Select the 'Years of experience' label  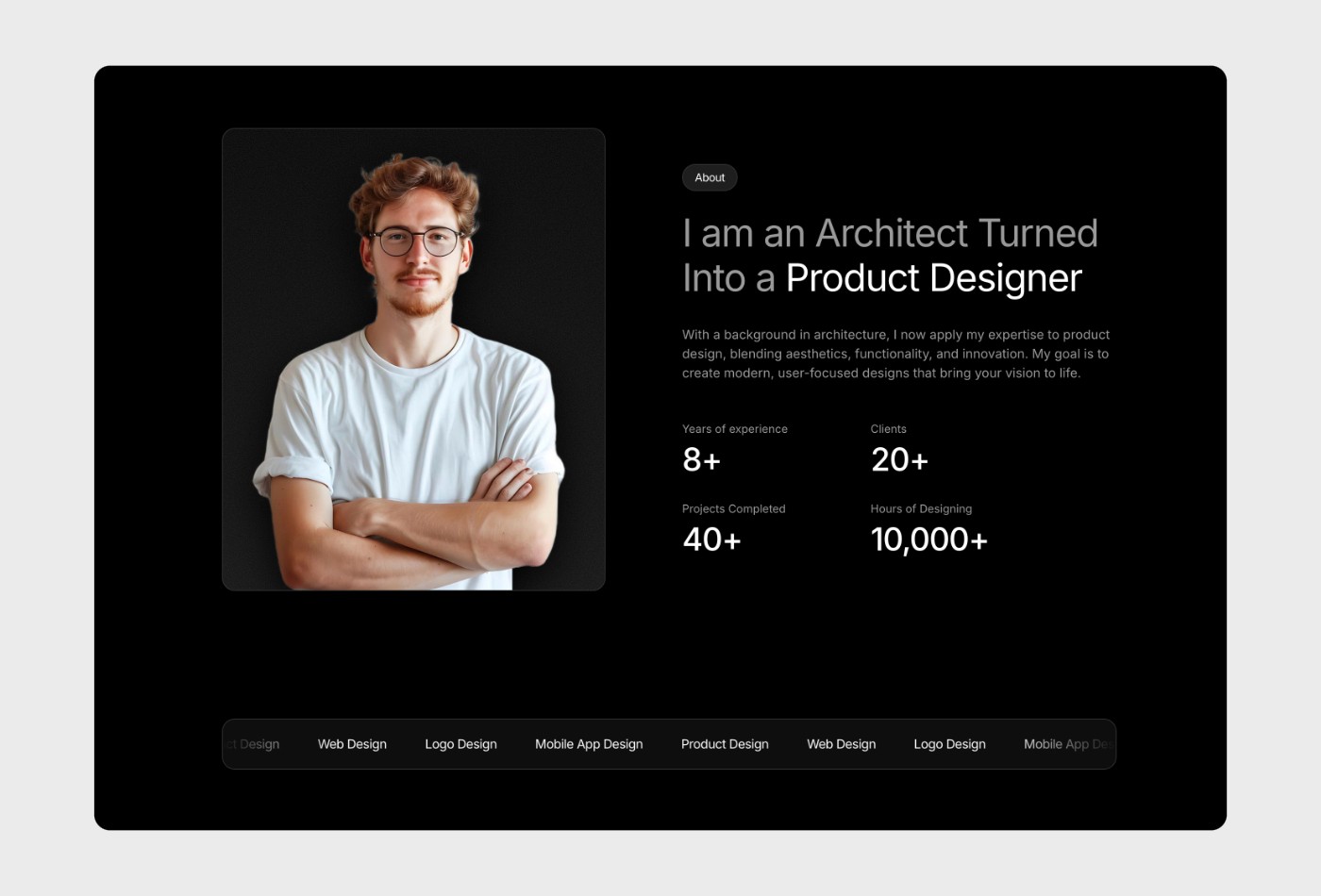(735, 429)
